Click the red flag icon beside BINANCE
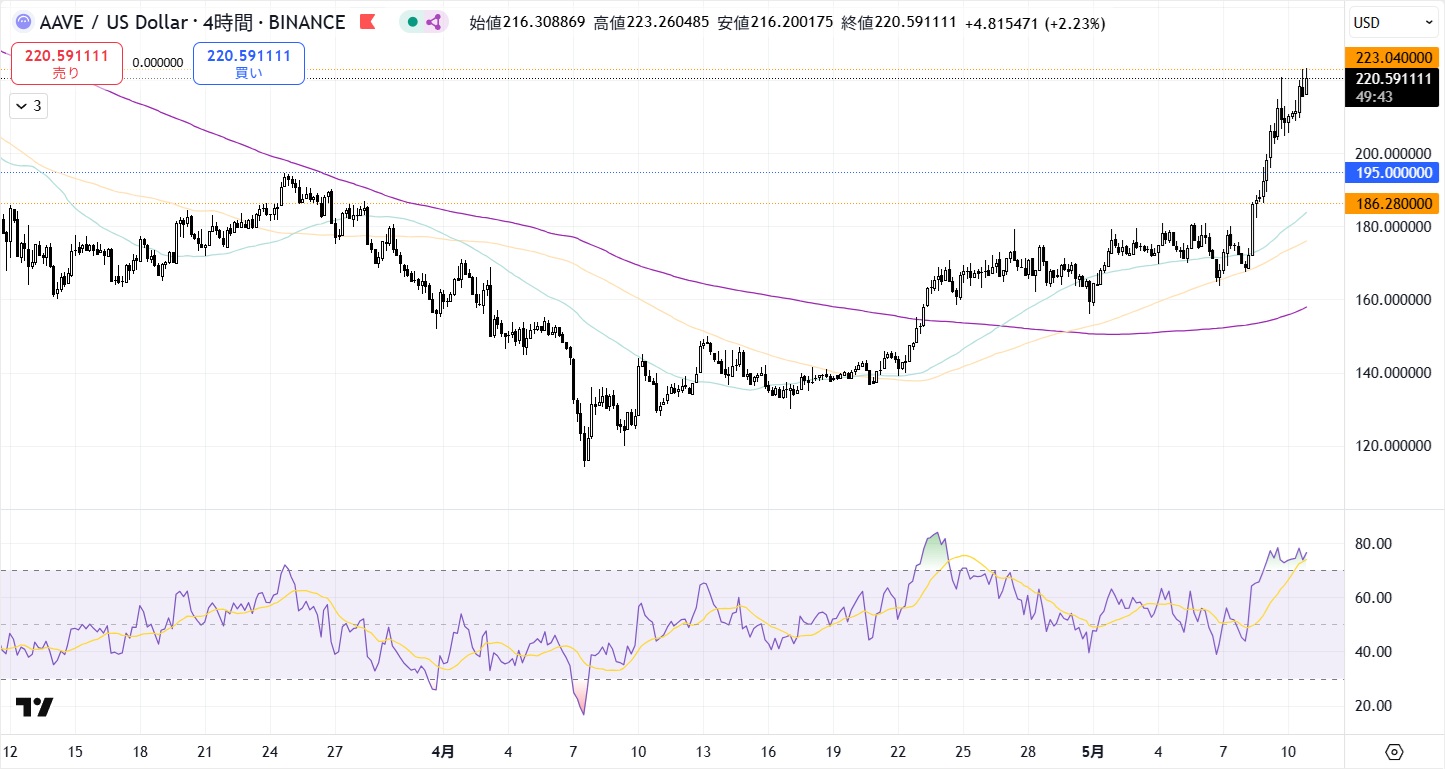This screenshot has width=1445, height=769. tap(368, 22)
